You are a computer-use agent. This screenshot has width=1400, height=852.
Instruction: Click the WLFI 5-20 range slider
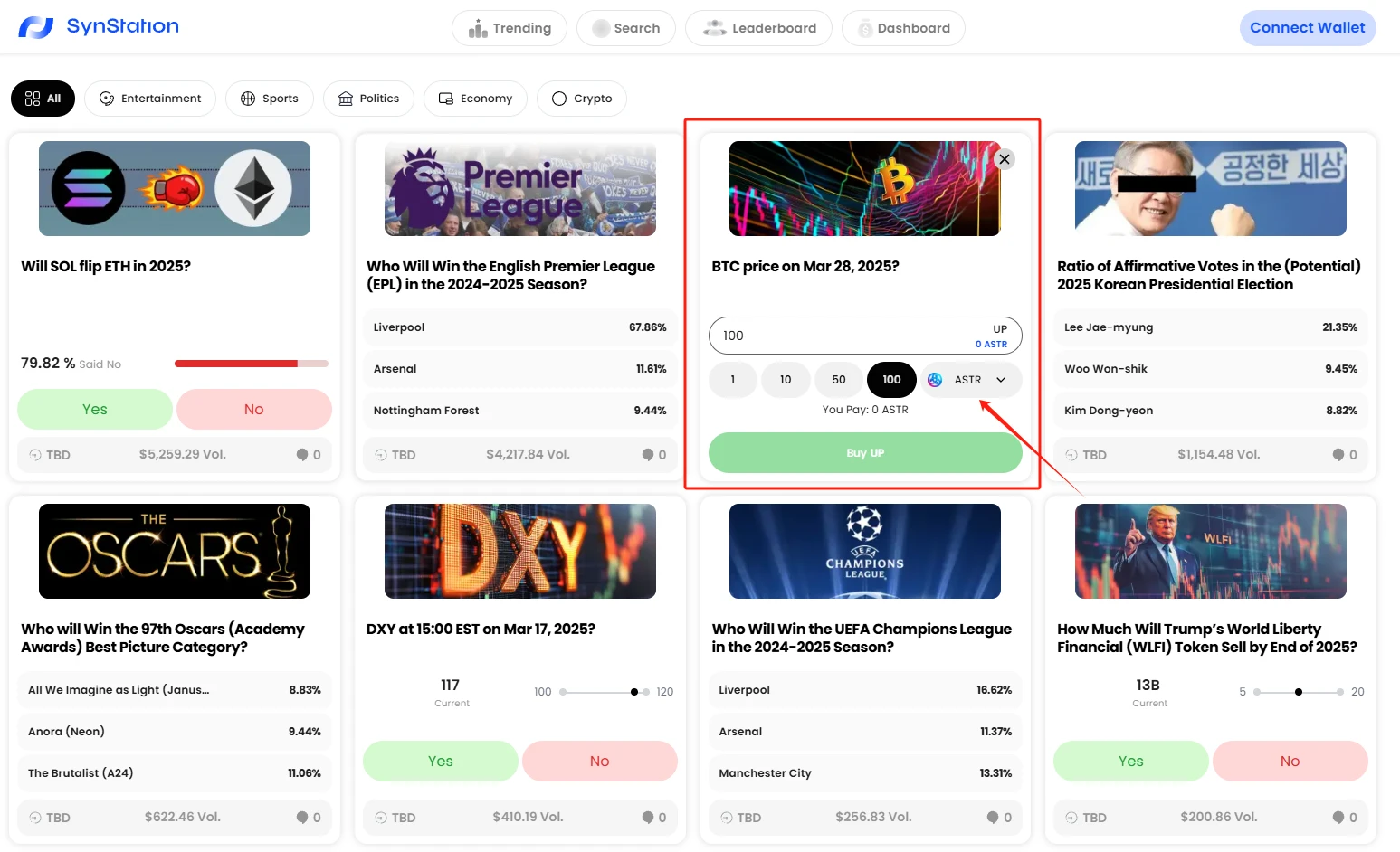point(1299,692)
